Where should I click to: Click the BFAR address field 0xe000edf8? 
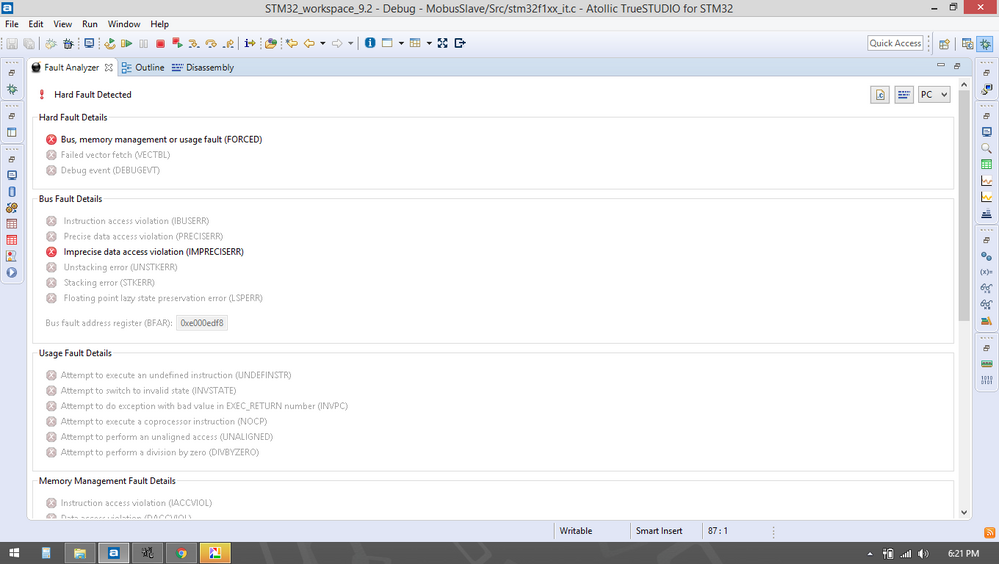click(201, 323)
